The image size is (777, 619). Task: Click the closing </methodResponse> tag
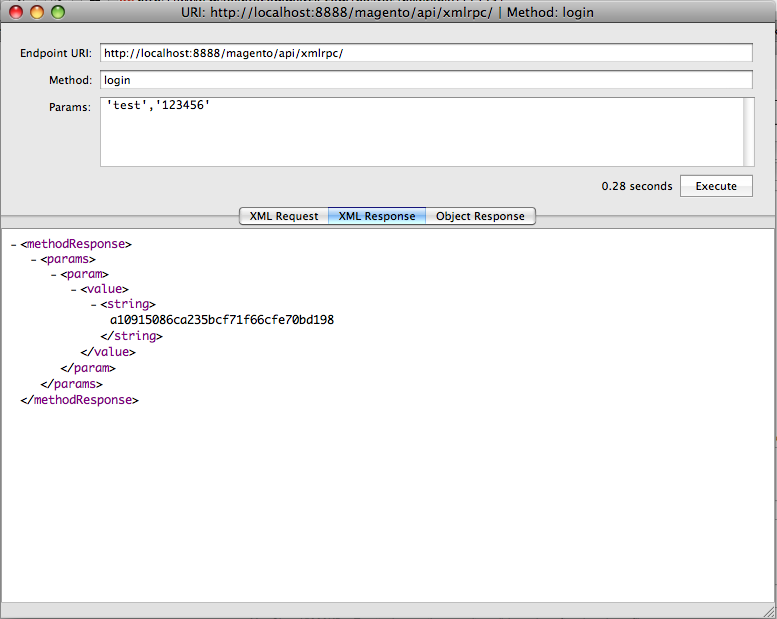(x=80, y=400)
